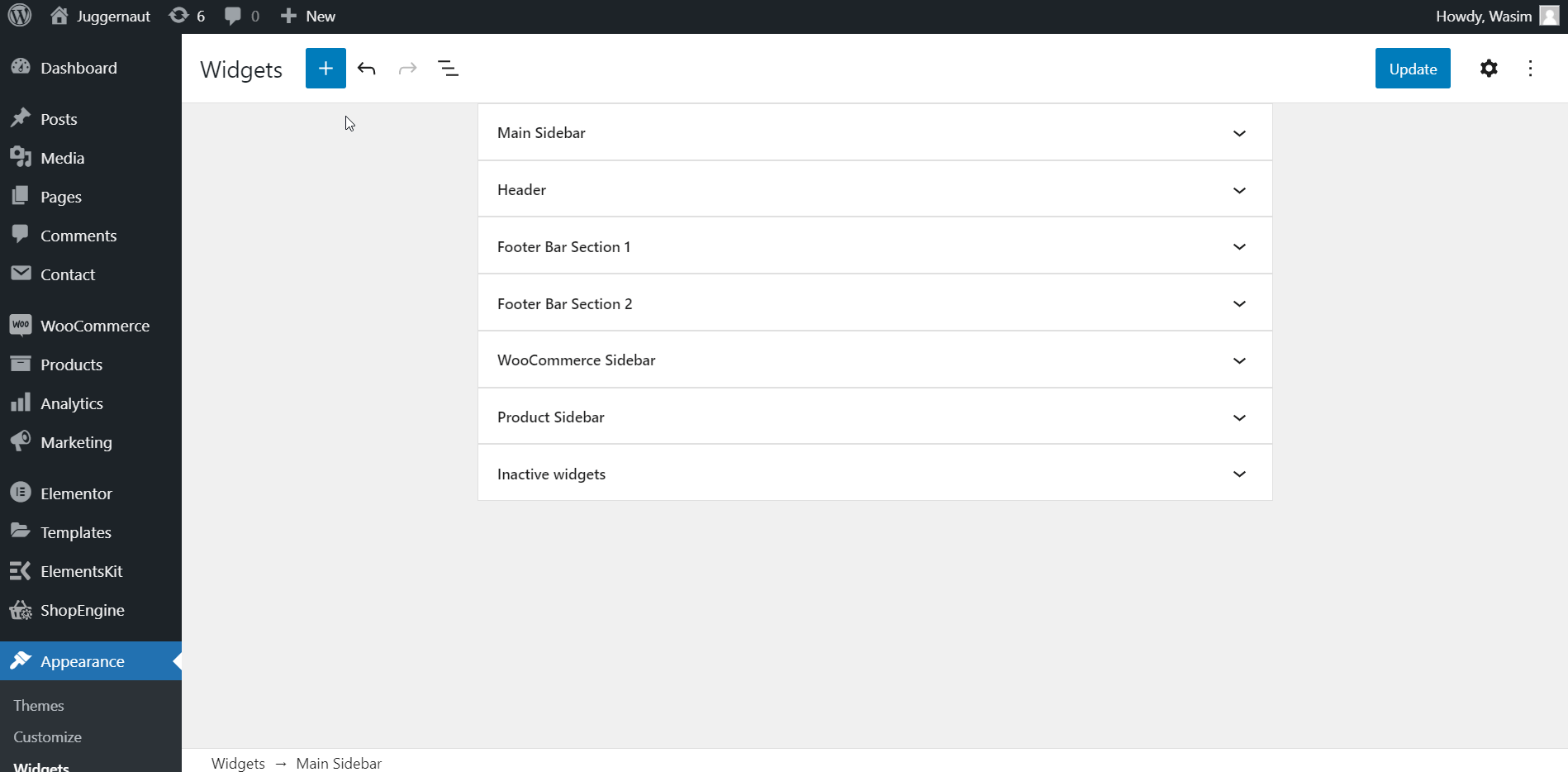
Task: Open the Contact menu item
Action: point(91,274)
